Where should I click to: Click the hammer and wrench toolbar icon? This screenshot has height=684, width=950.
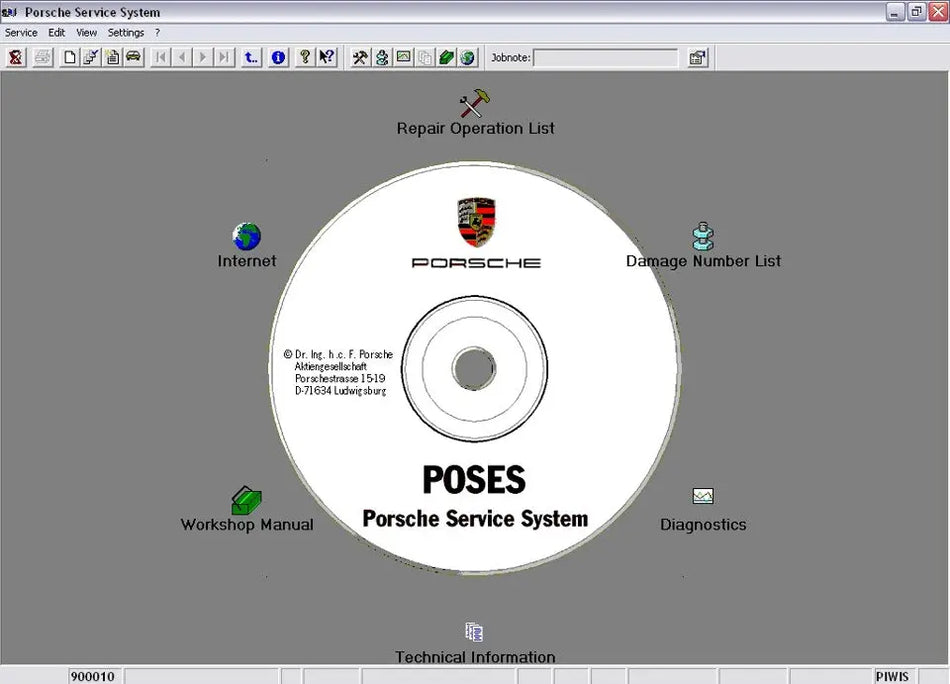click(x=358, y=57)
